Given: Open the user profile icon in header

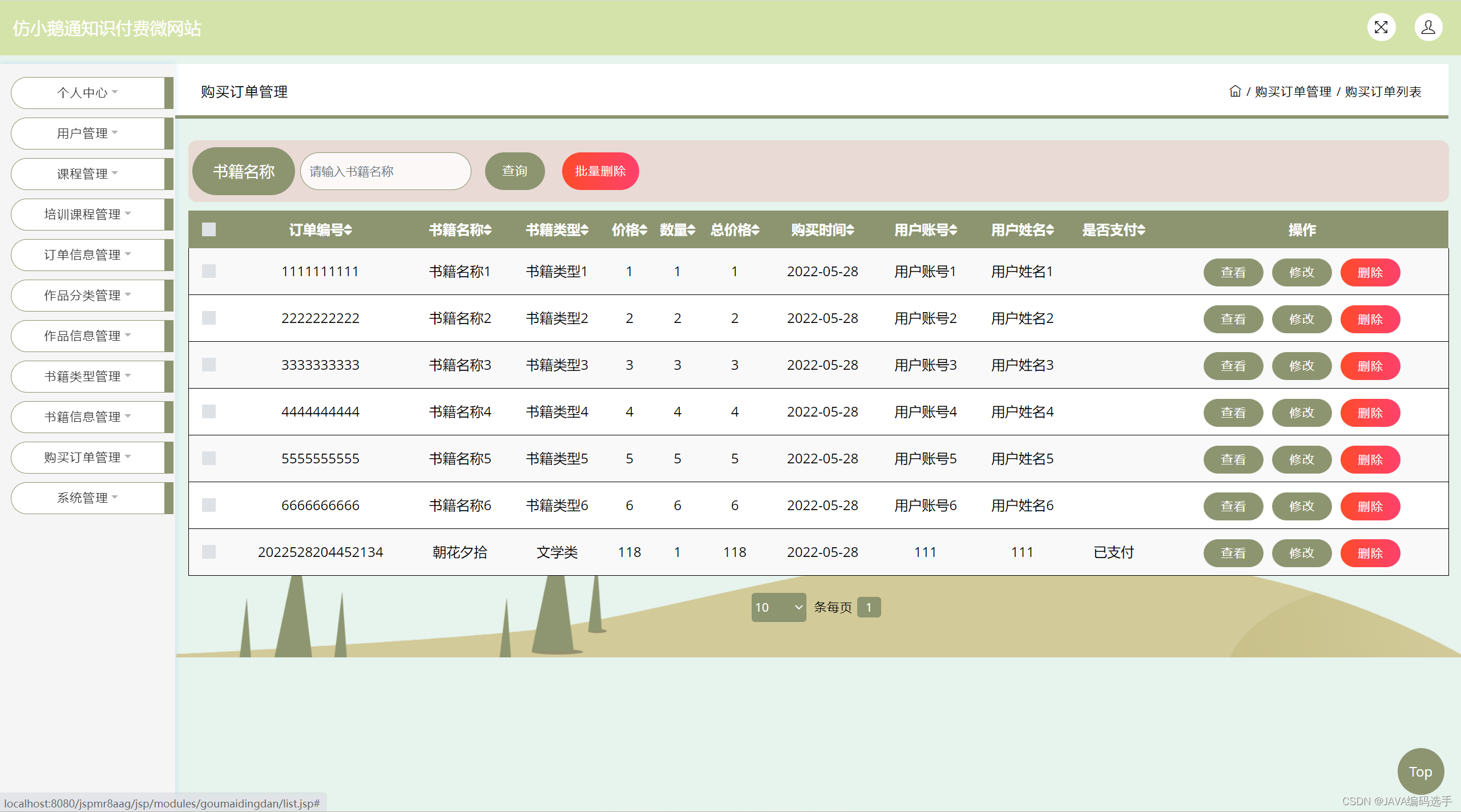Looking at the screenshot, I should click(1428, 27).
